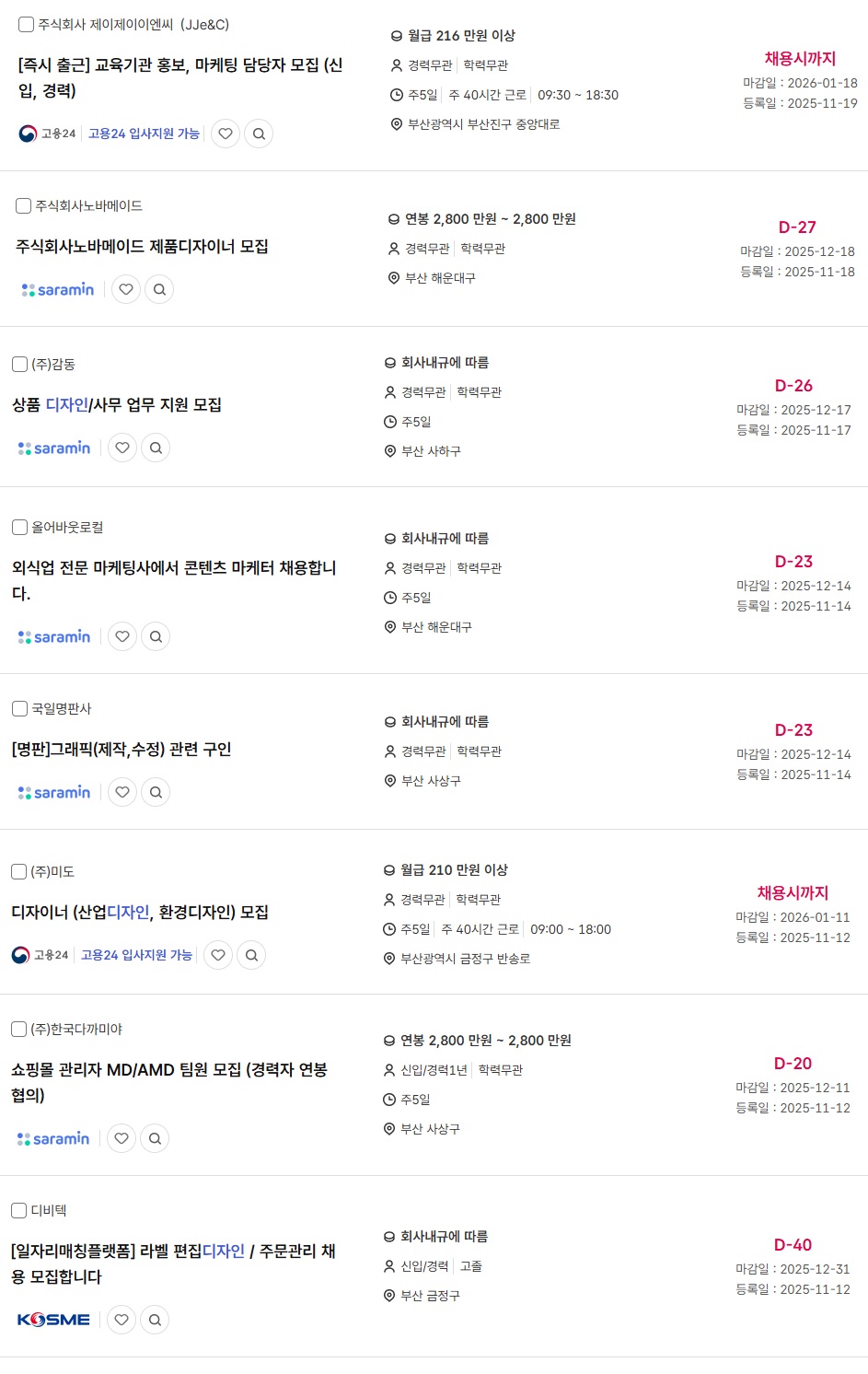Click 고용24 입사지원 가능 link for JJe&C

tap(144, 134)
